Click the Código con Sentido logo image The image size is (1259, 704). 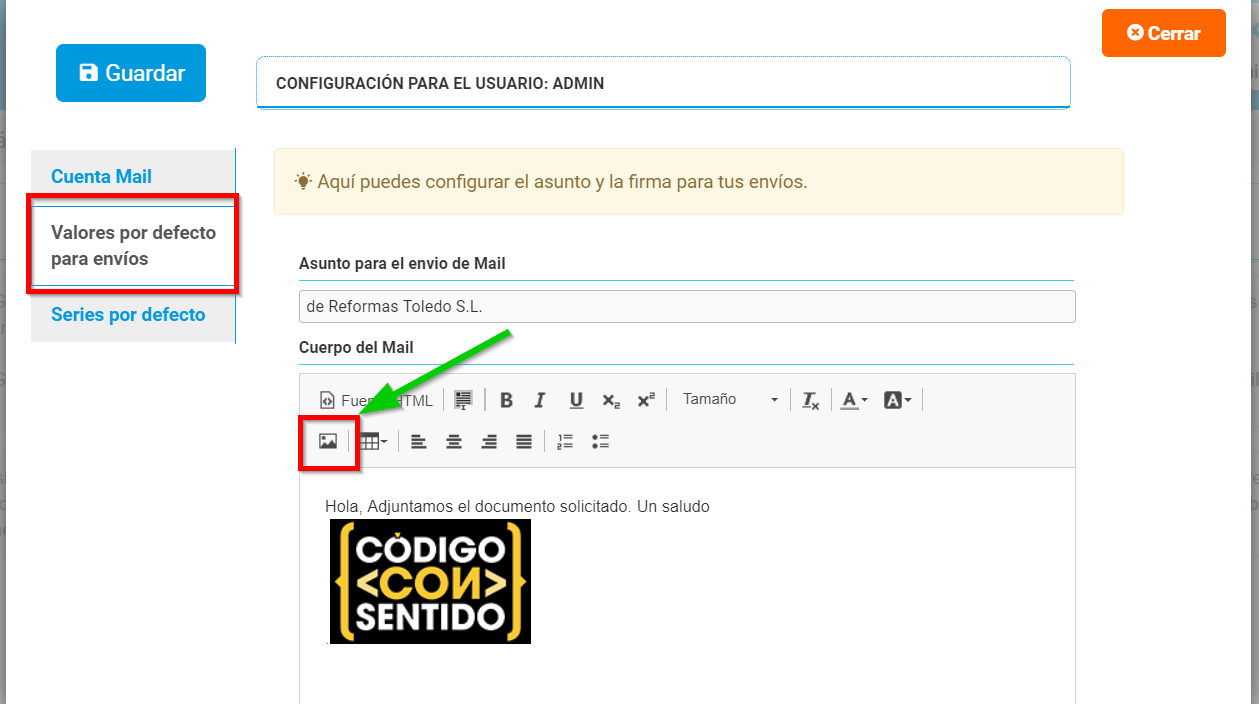click(430, 581)
